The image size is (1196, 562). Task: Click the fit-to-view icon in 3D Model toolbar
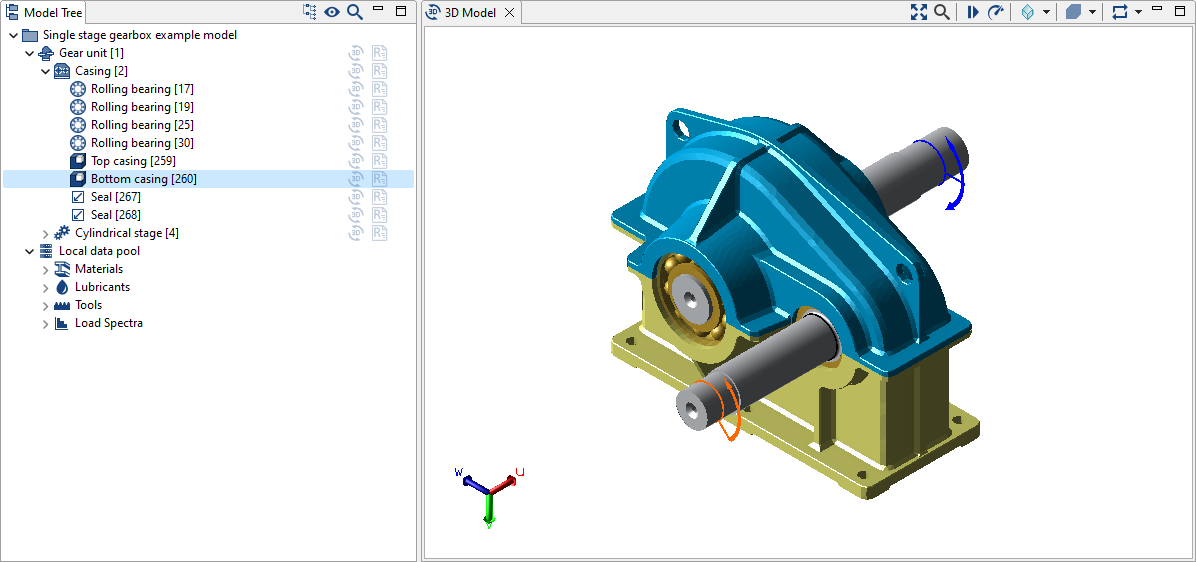pos(919,12)
